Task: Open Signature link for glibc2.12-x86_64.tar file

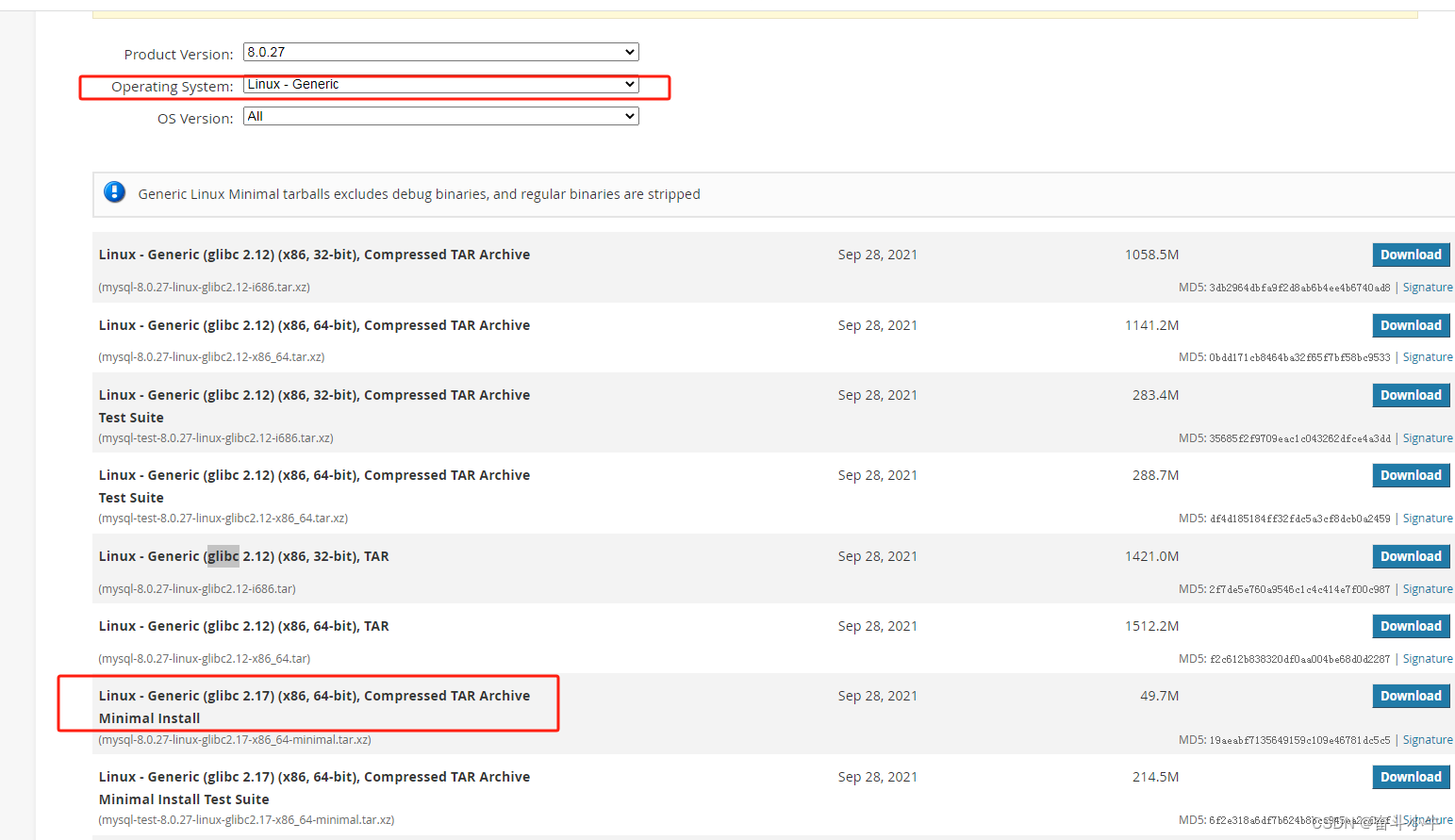Action: pyautogui.click(x=1428, y=659)
